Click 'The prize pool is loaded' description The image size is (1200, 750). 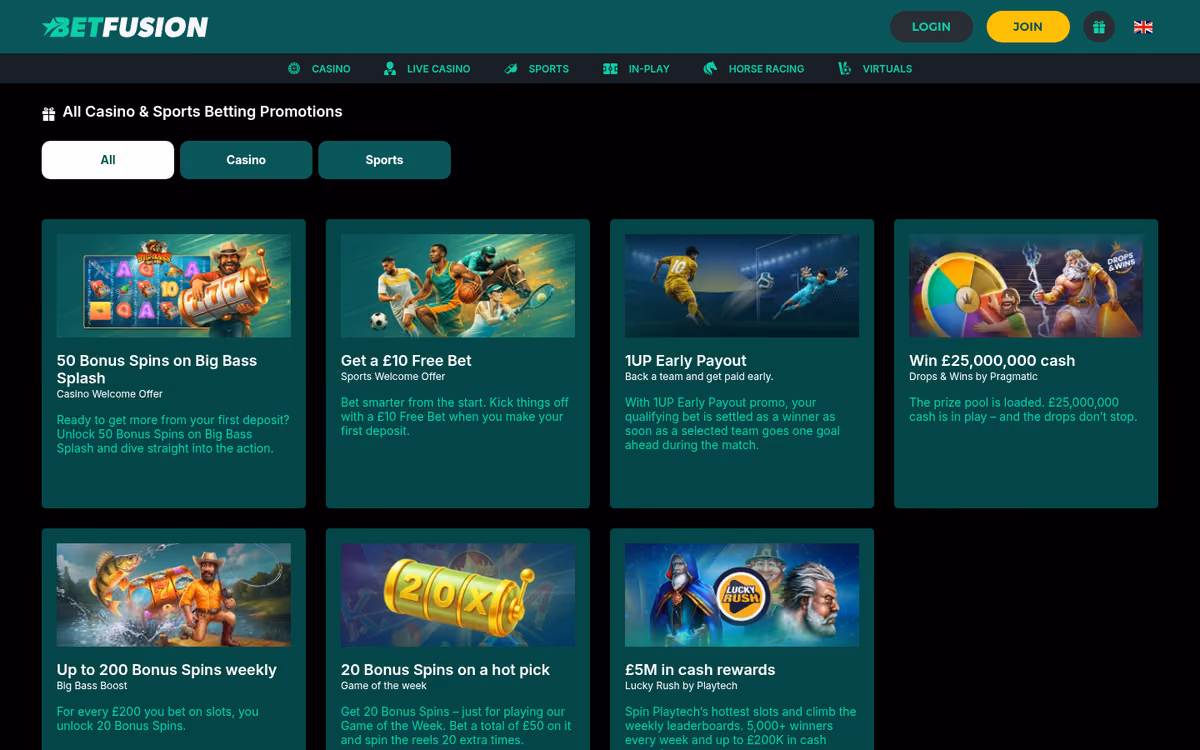point(1023,410)
